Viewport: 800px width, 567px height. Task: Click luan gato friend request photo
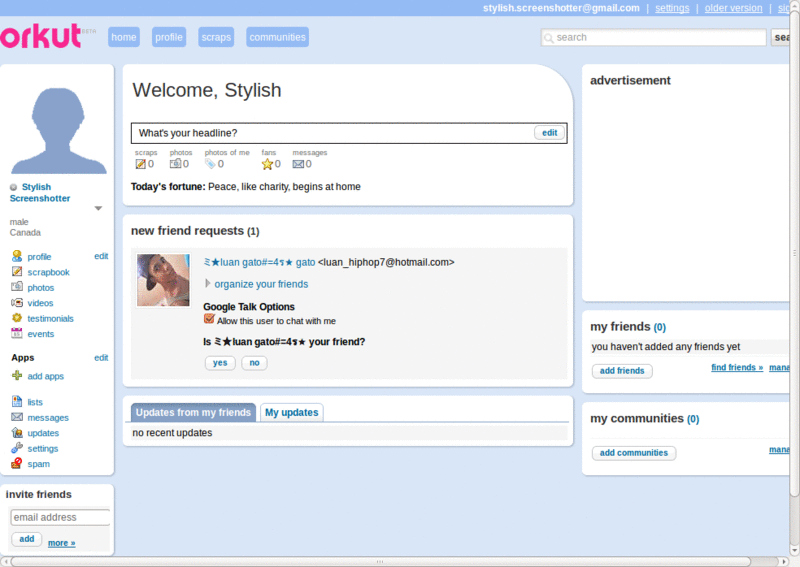point(163,280)
